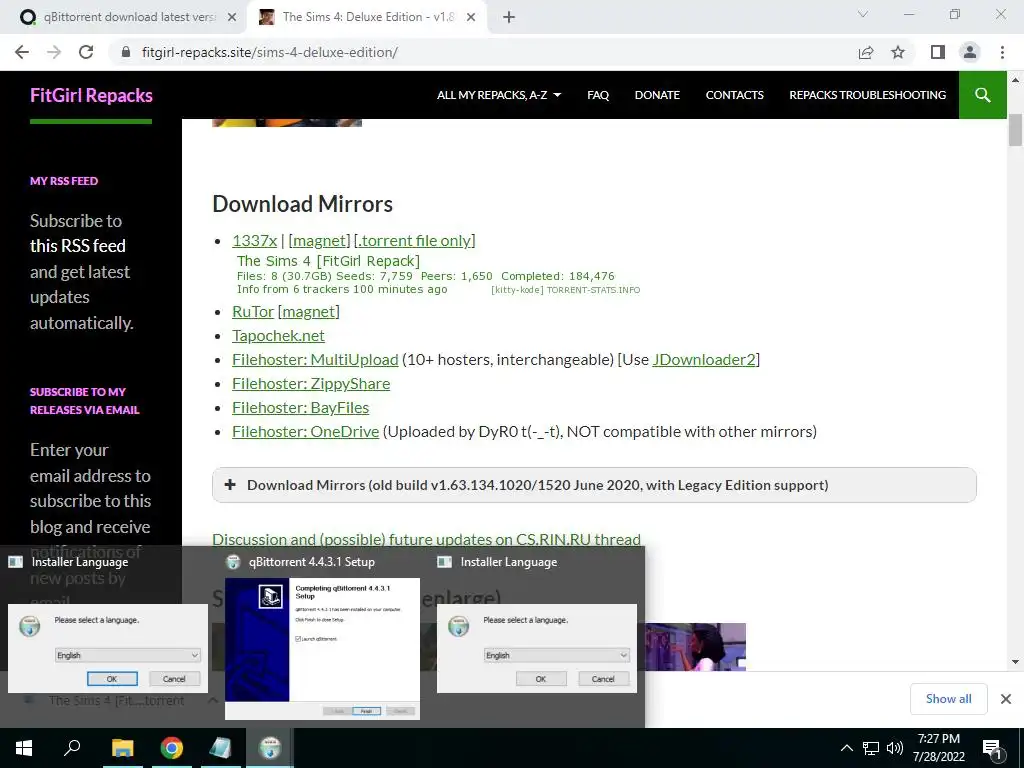Close the qBittorrent download tab
The width and height of the screenshot is (1024, 768).
pos(232,18)
